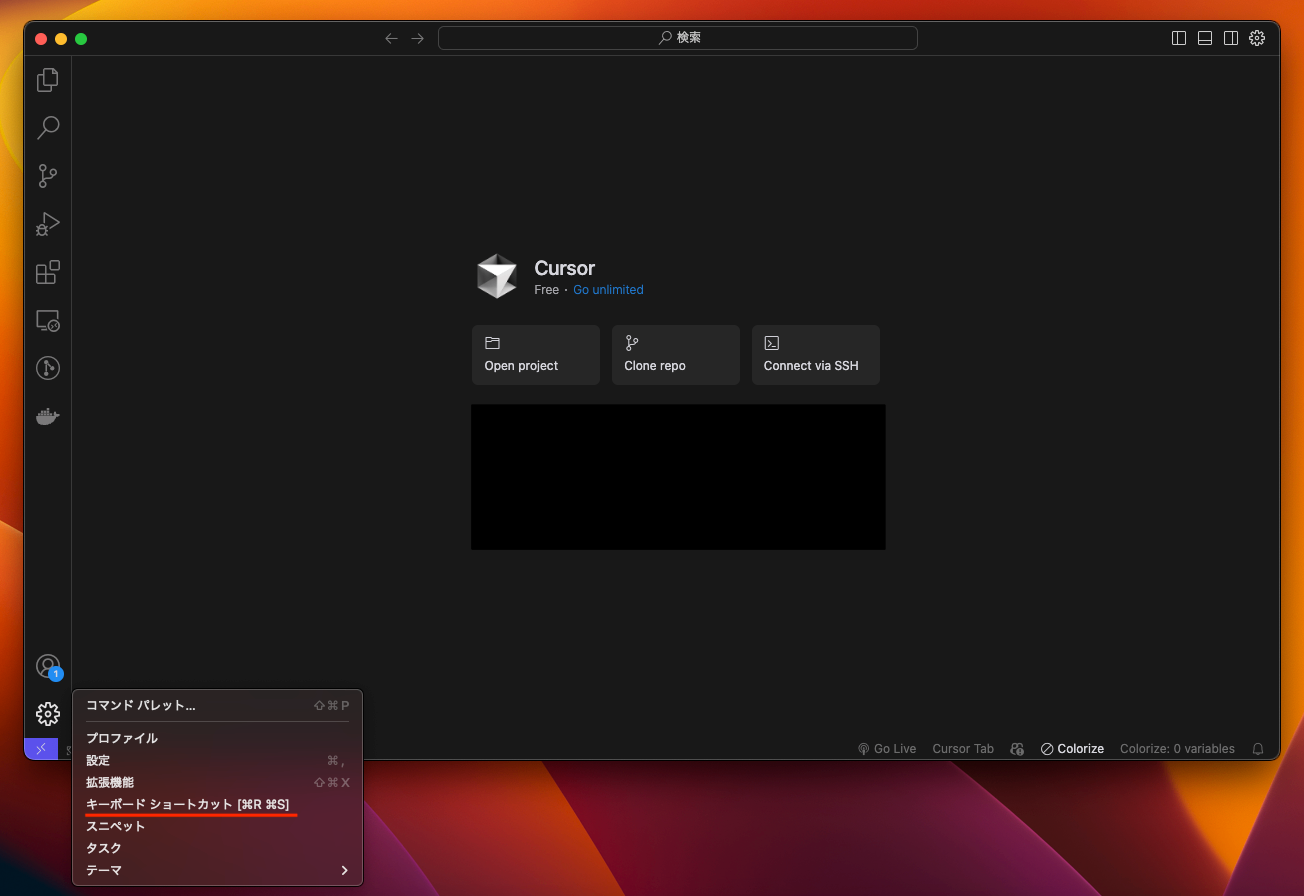Open the settings gear in title bar
1304x896 pixels.
[x=1257, y=38]
